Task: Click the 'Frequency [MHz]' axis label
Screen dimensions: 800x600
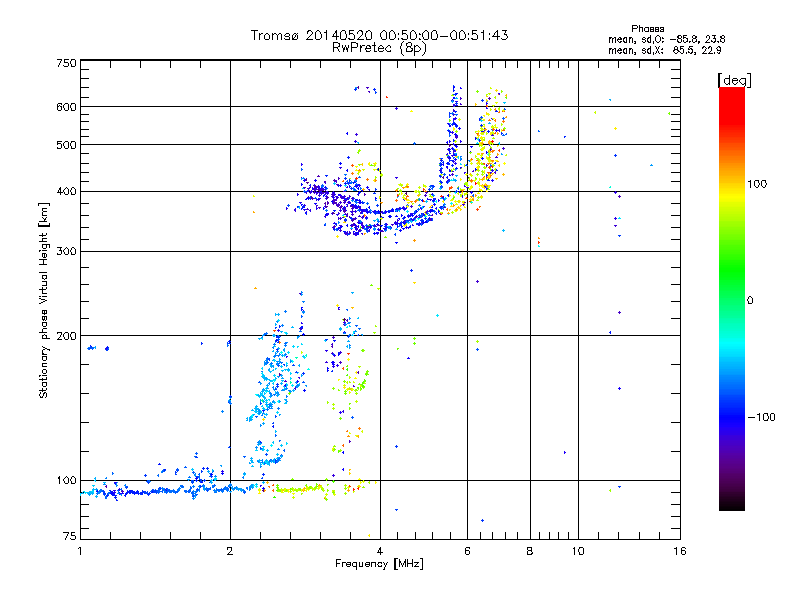Action: [x=379, y=564]
